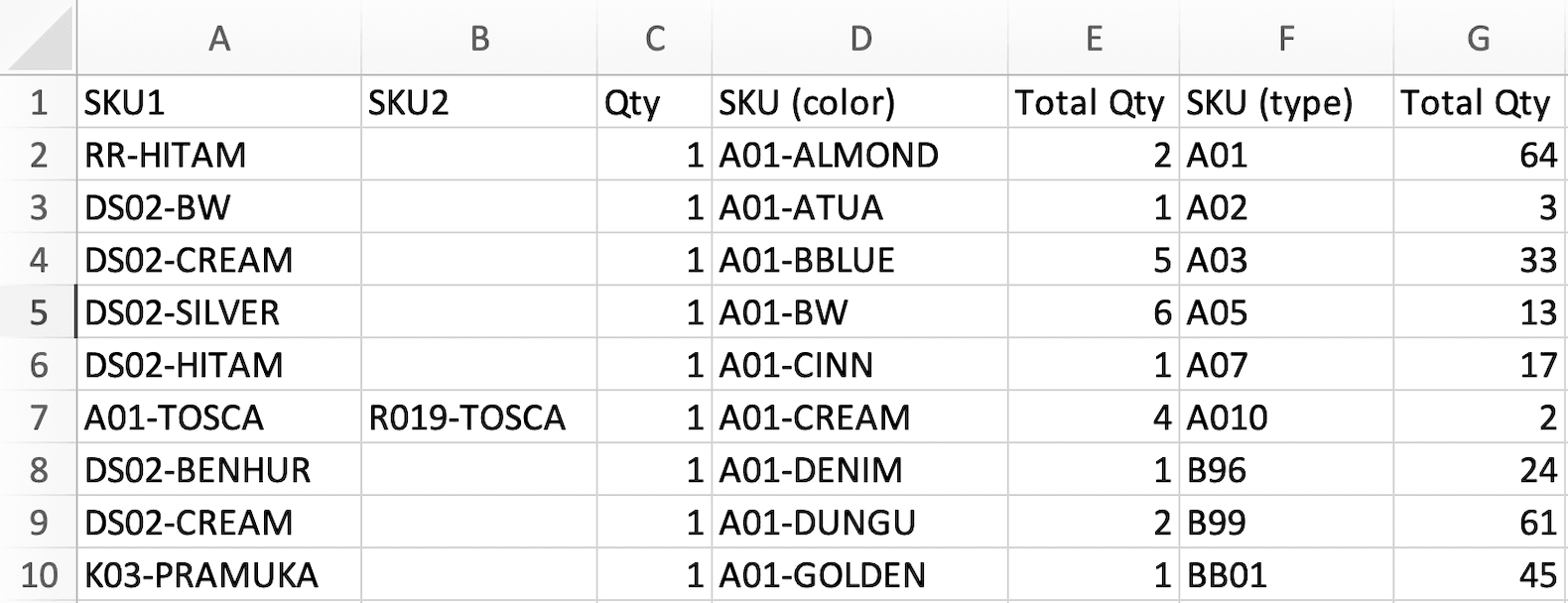
Task: Select column header B
Action: [480, 40]
